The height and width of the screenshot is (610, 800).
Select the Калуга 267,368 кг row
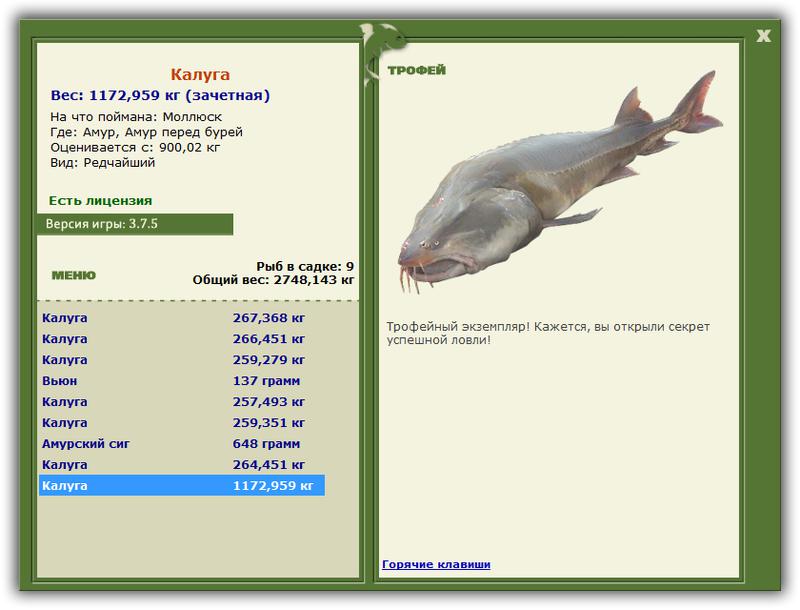click(x=182, y=318)
